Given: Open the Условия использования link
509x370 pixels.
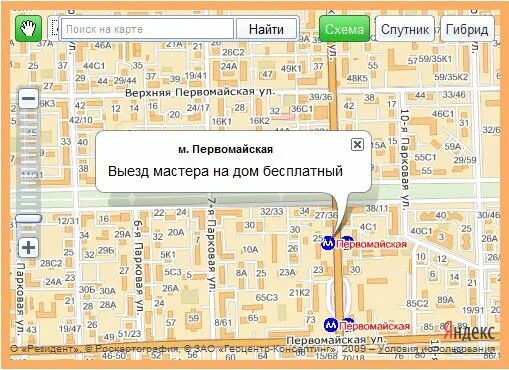Looking at the screenshot, I should click(436, 349).
